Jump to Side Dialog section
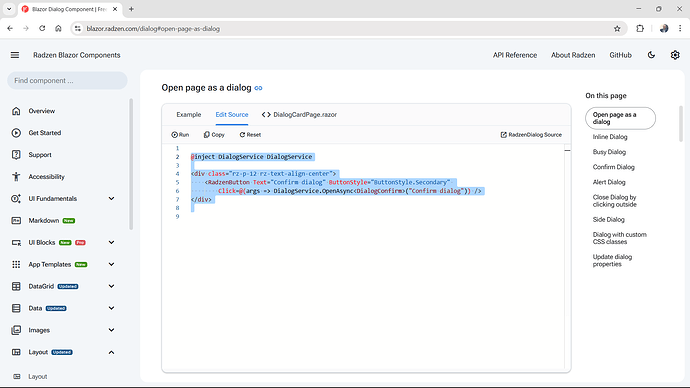The image size is (690, 388). coord(609,220)
